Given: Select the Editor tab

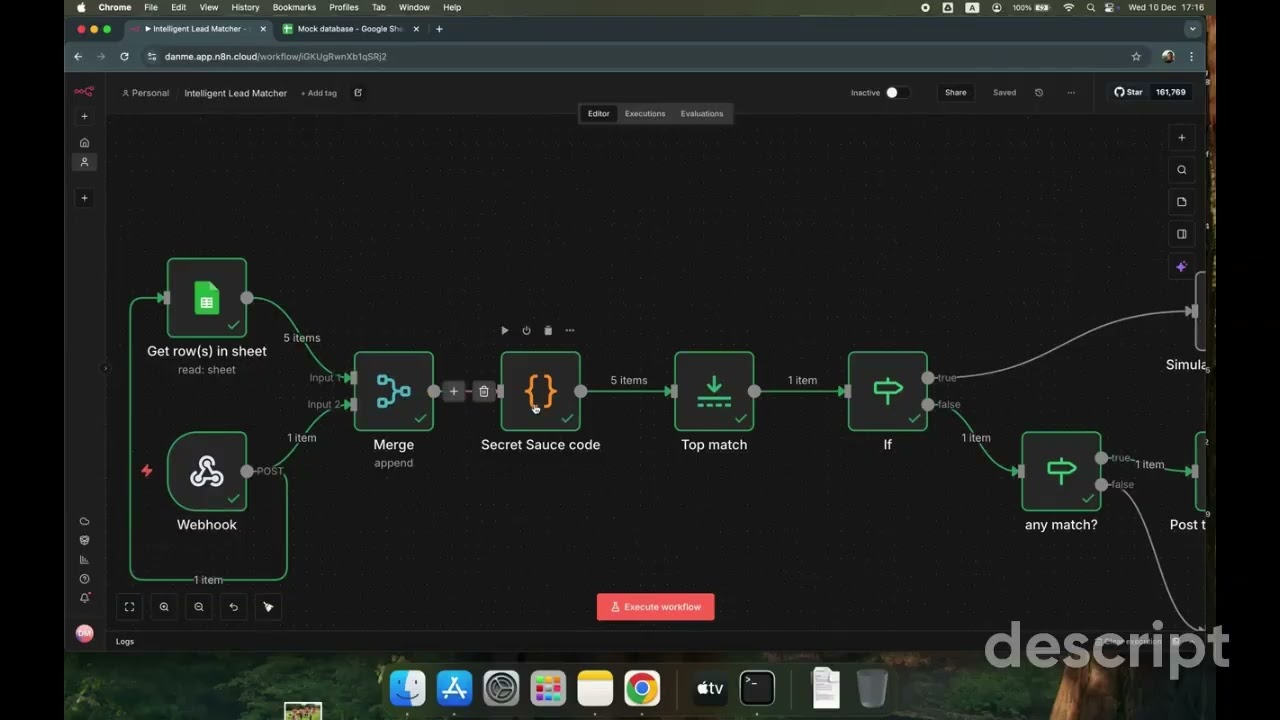Looking at the screenshot, I should click(x=599, y=114).
